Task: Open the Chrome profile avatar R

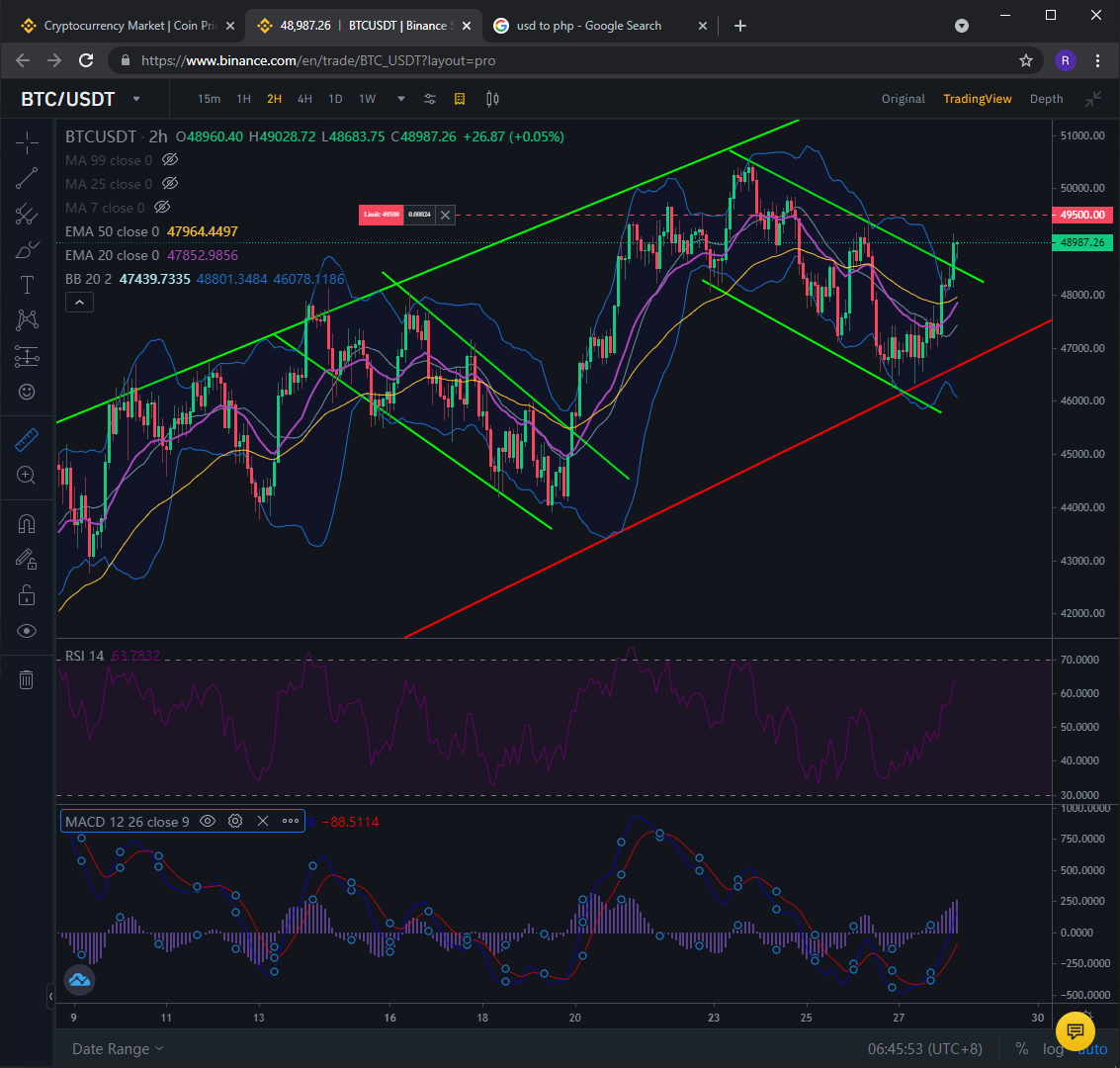Action: (1065, 60)
